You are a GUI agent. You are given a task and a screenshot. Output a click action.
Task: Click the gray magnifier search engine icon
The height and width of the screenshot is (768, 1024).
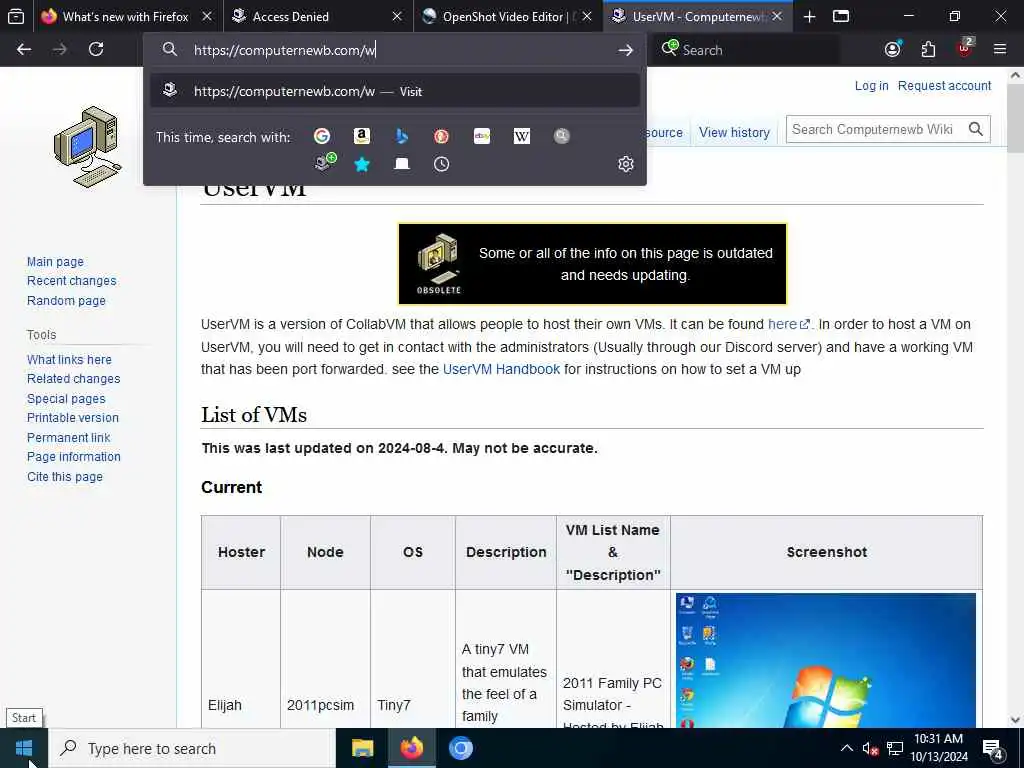(562, 136)
